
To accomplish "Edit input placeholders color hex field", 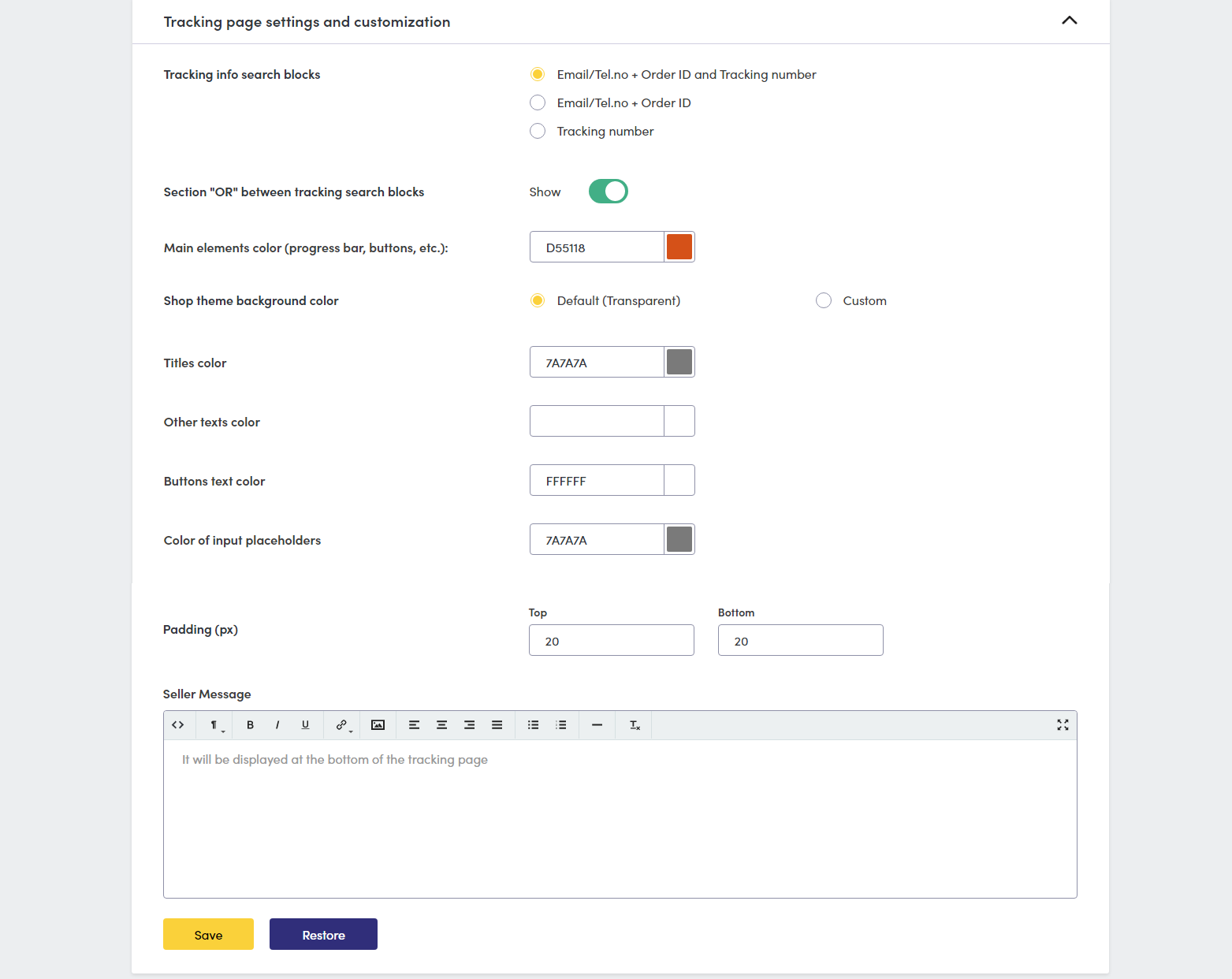I will pyautogui.click(x=597, y=539).
